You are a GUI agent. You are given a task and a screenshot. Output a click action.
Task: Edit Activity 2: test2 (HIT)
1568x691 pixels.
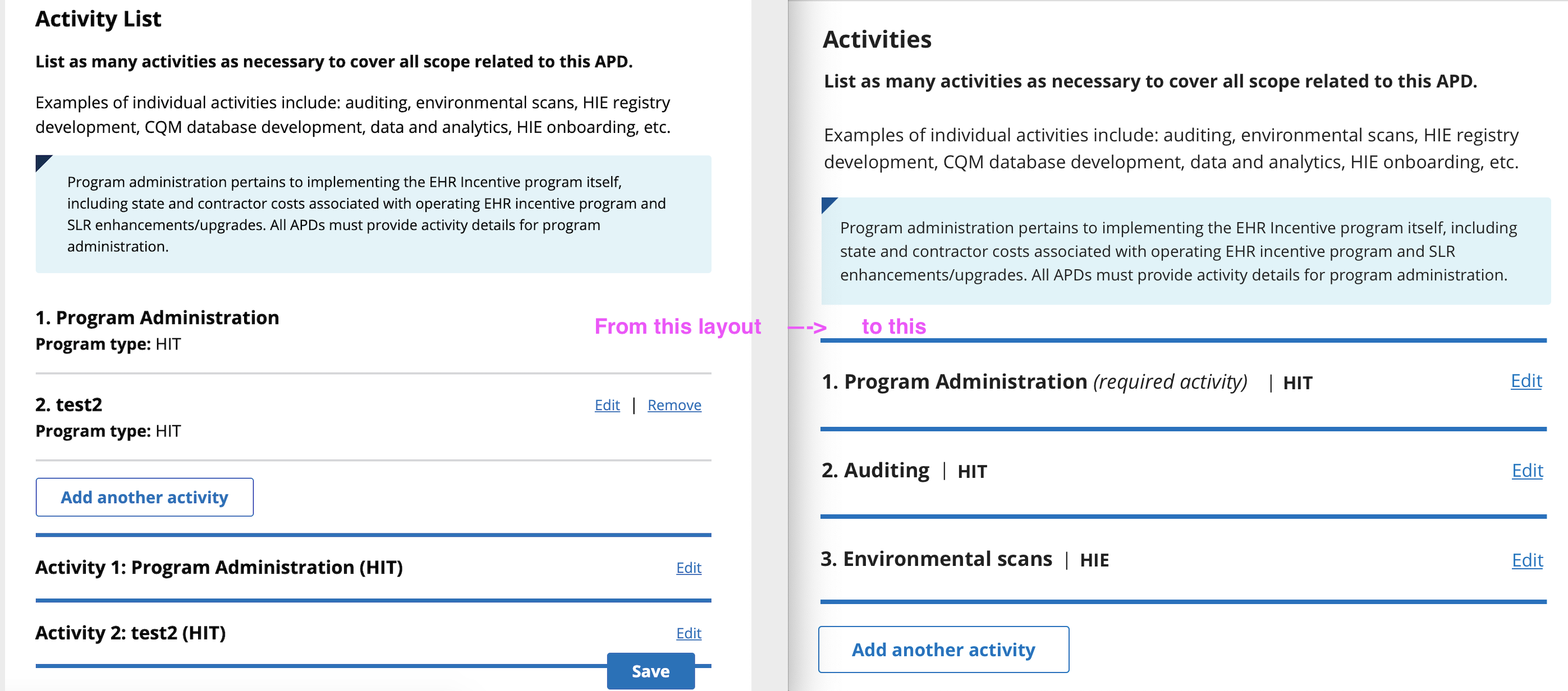[x=688, y=633]
